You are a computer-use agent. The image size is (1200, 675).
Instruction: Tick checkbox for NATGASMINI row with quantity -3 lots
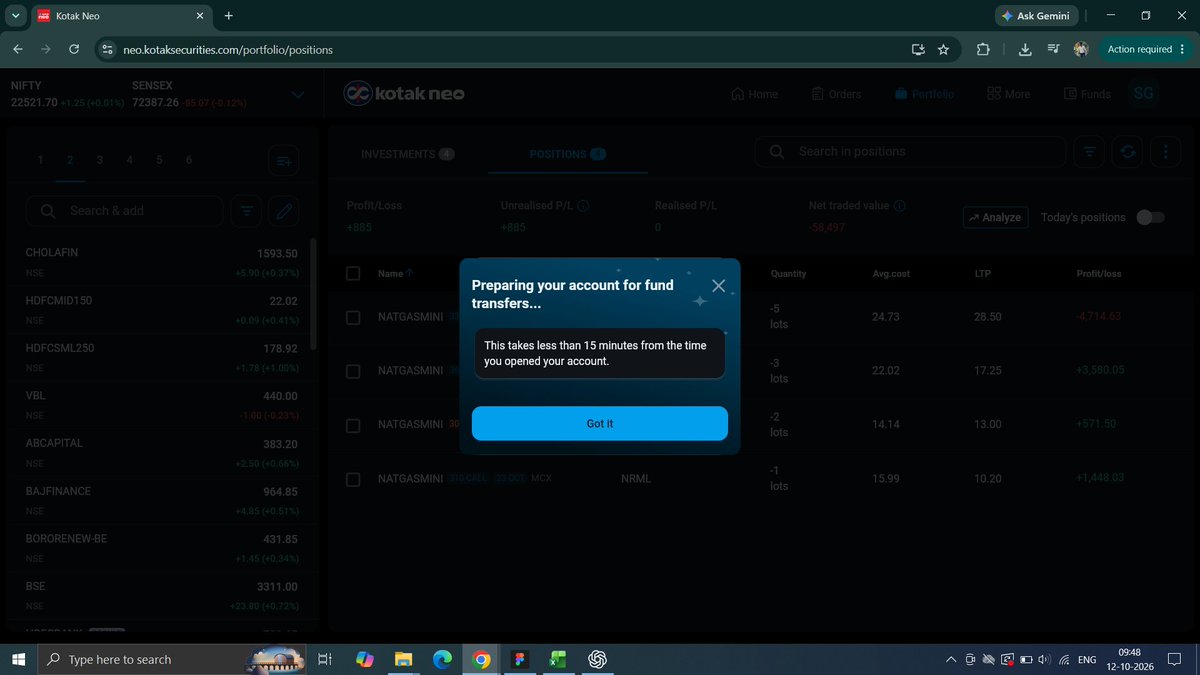point(353,371)
